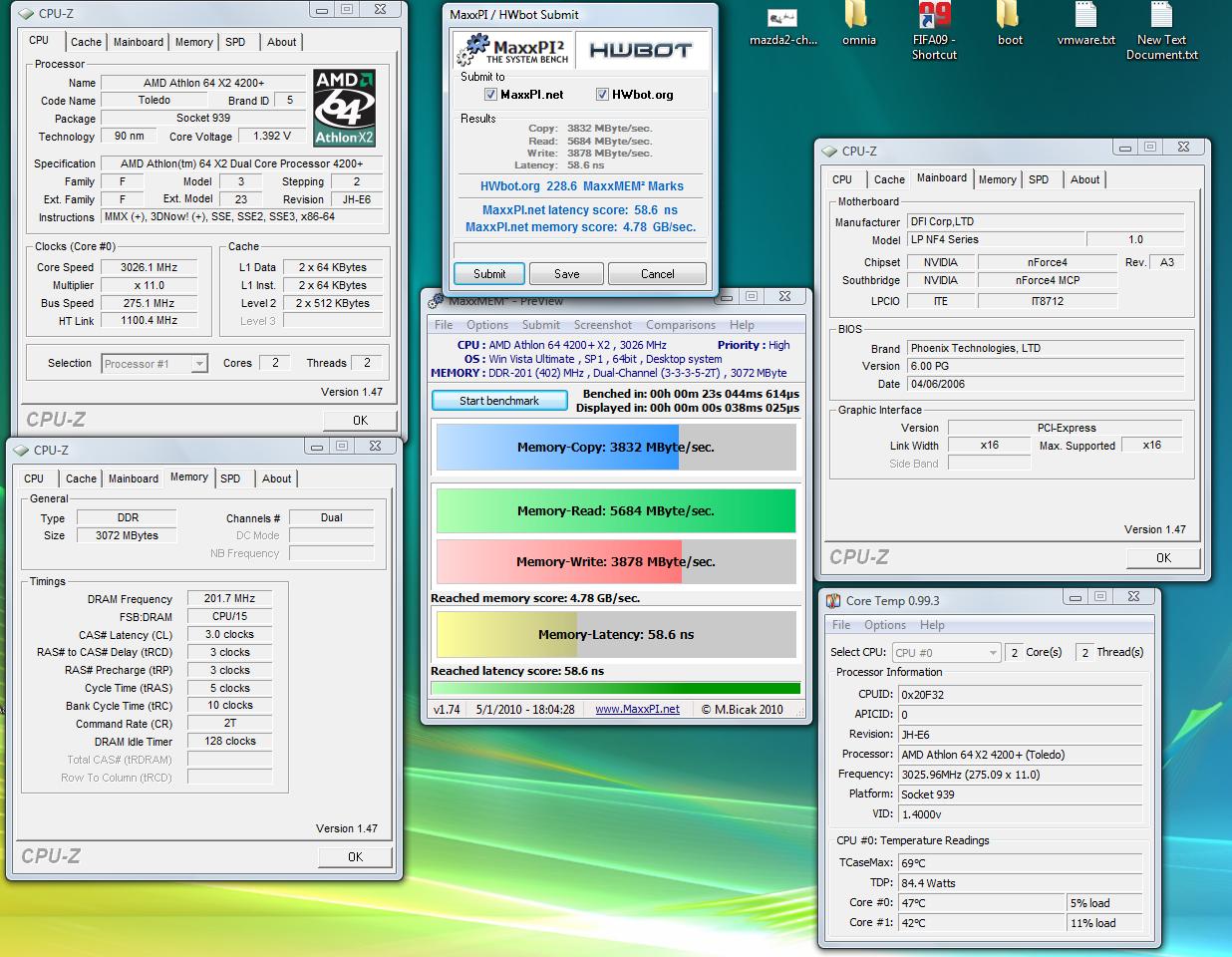Open the Help menu in MaxxMEM
This screenshot has height=957, width=1232.
click(x=742, y=325)
